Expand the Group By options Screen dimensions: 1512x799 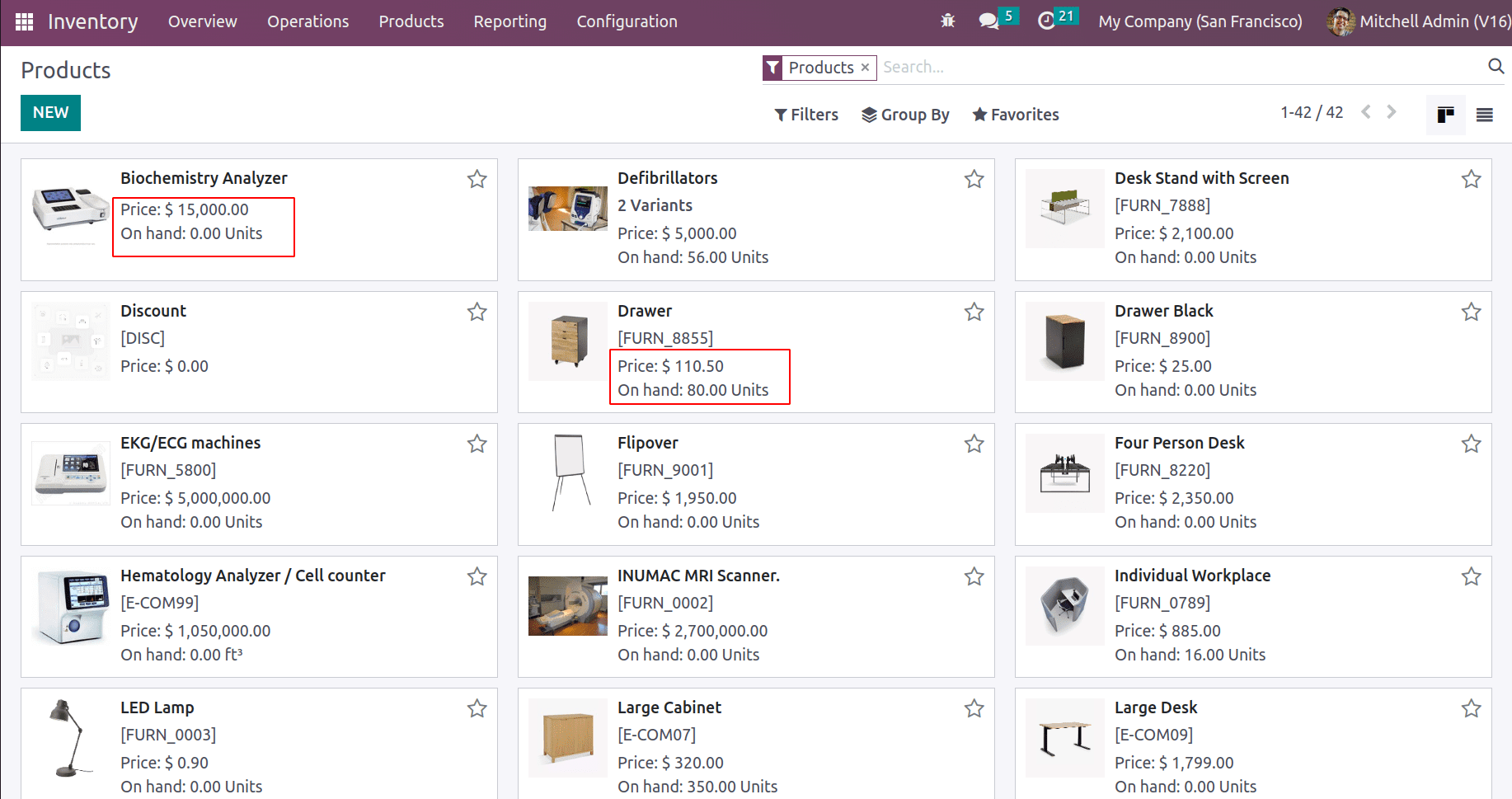tap(905, 115)
